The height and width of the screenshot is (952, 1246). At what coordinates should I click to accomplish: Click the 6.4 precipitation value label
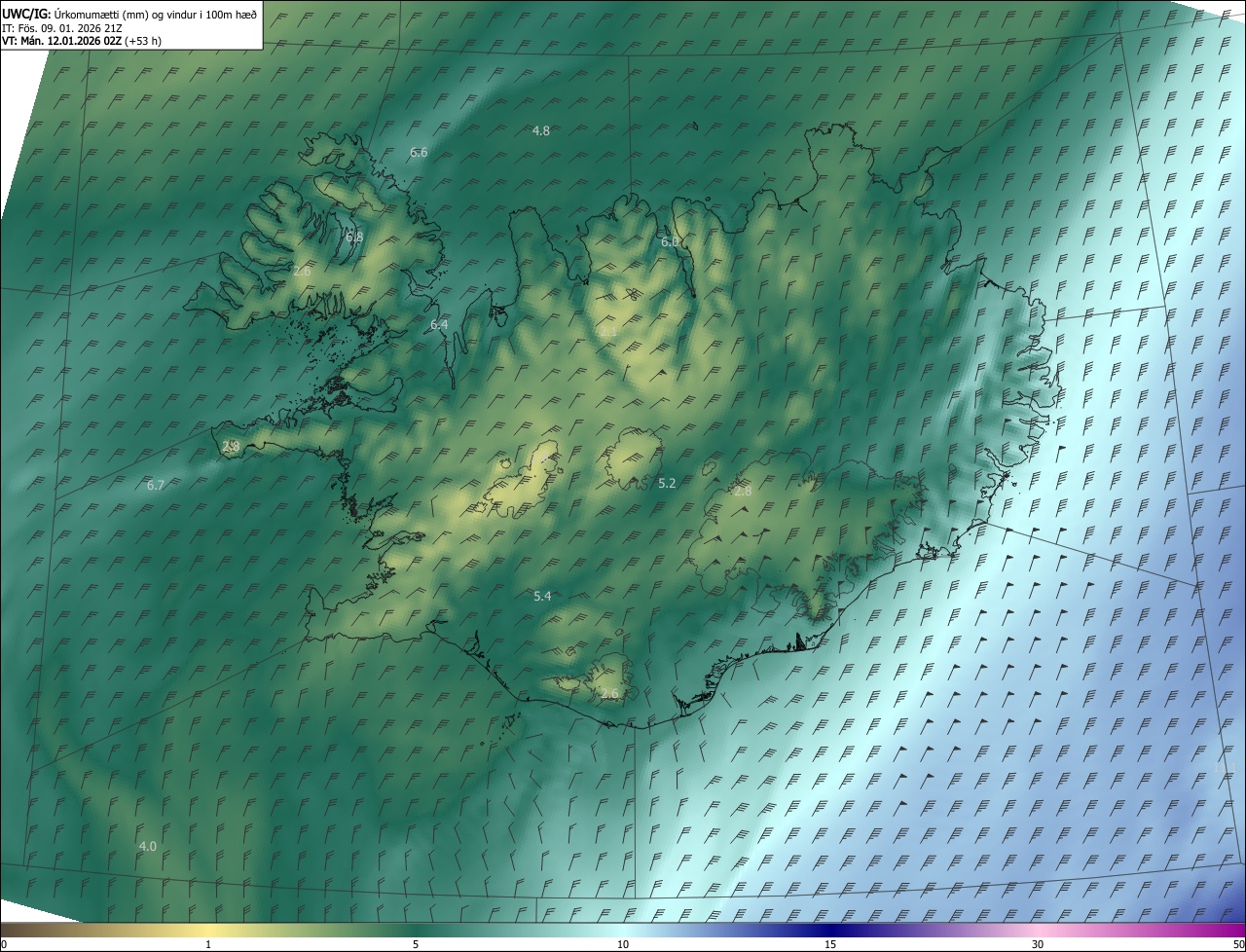pos(439,325)
